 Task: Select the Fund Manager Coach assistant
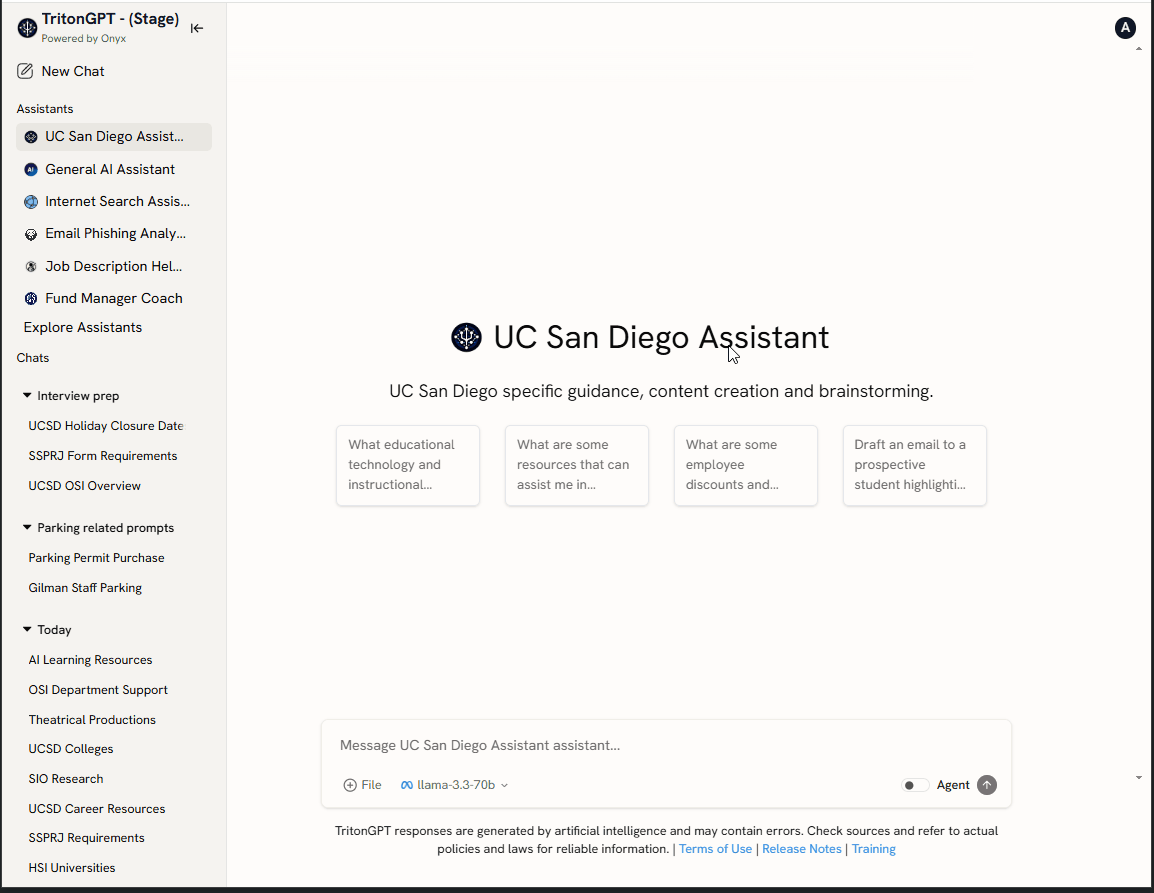pos(113,298)
